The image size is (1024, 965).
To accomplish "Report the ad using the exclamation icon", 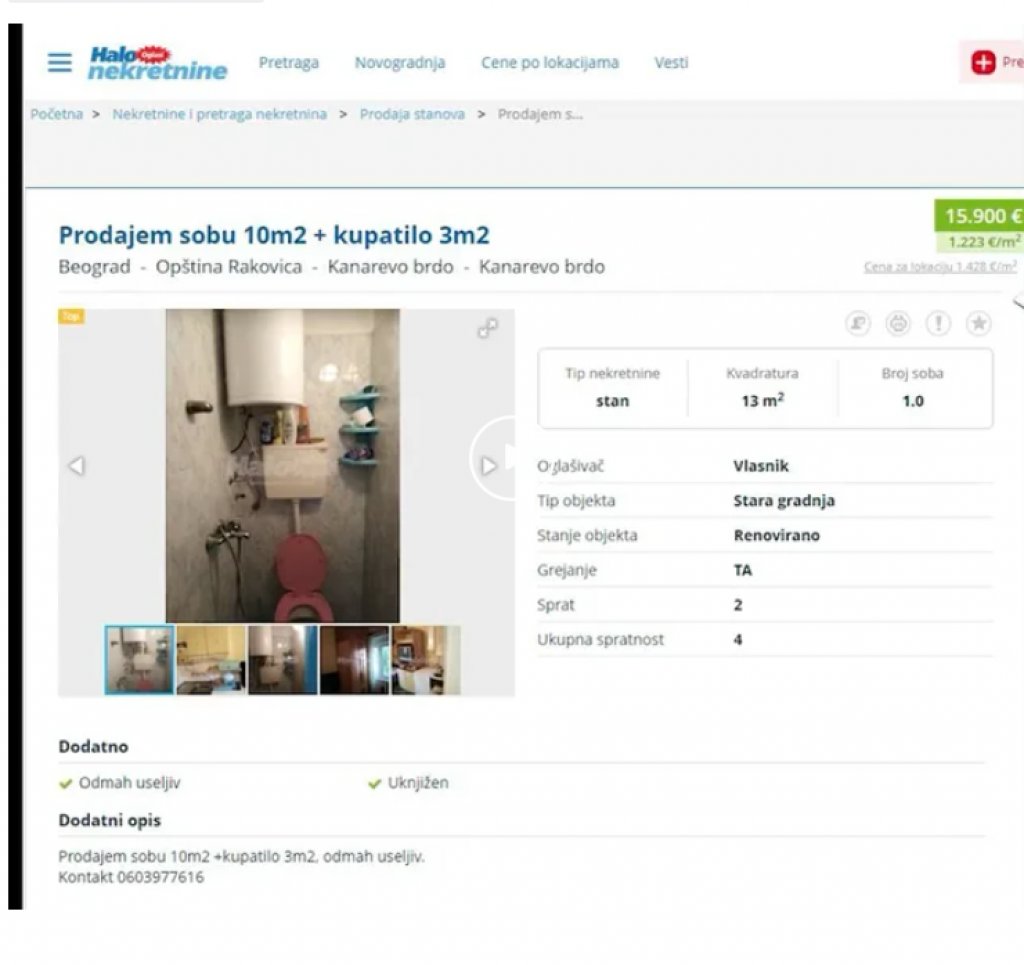I will [938, 323].
